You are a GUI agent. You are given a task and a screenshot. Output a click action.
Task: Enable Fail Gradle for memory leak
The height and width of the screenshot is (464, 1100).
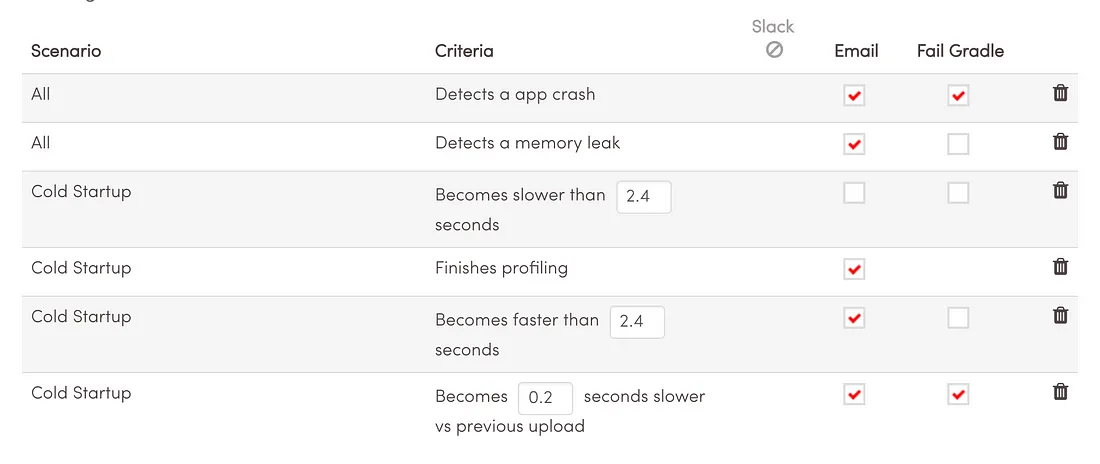tap(958, 144)
